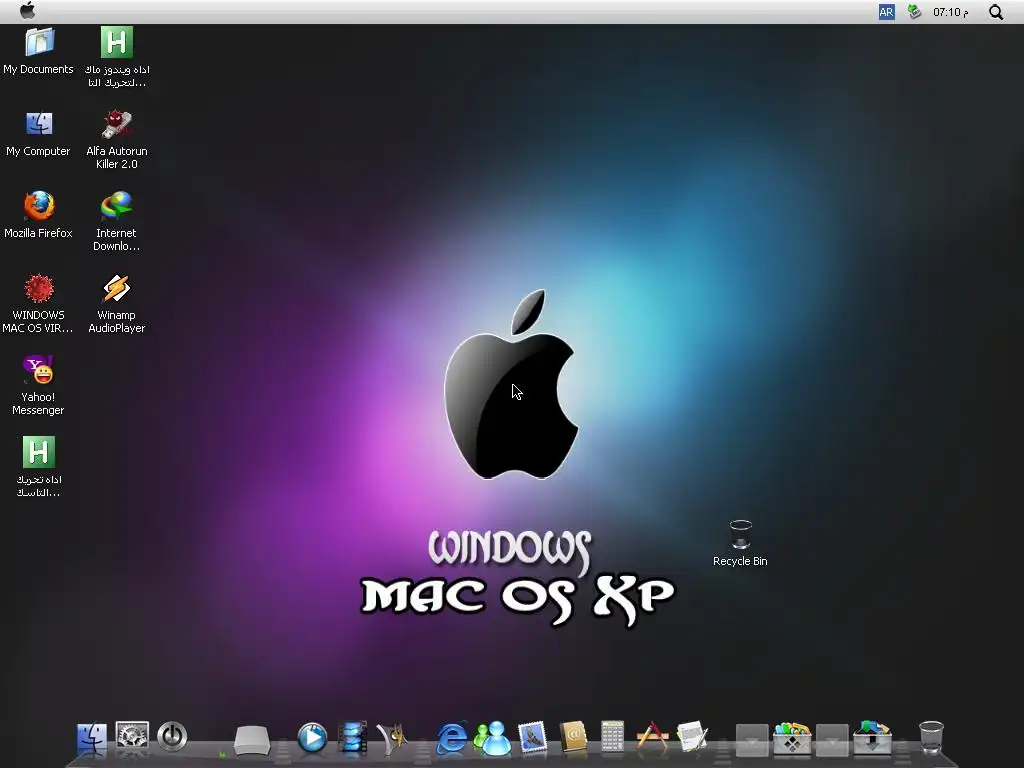Select the Yahoo! Messenger desktop icon
The width and height of the screenshot is (1024, 768).
39,385
